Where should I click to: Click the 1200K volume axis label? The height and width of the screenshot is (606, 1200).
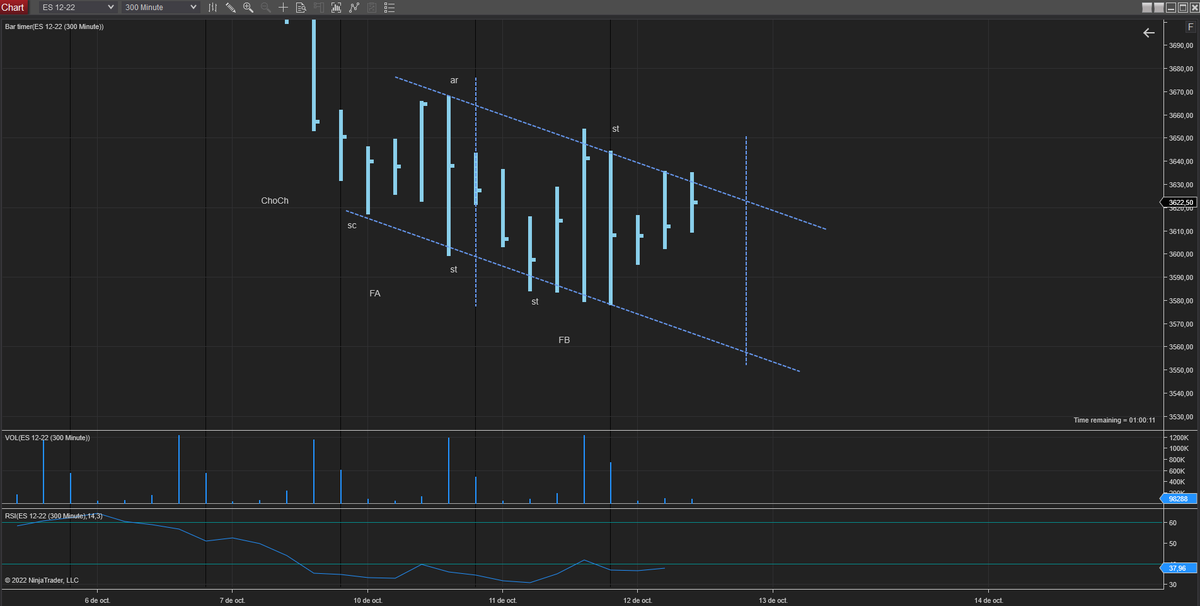[1178, 438]
